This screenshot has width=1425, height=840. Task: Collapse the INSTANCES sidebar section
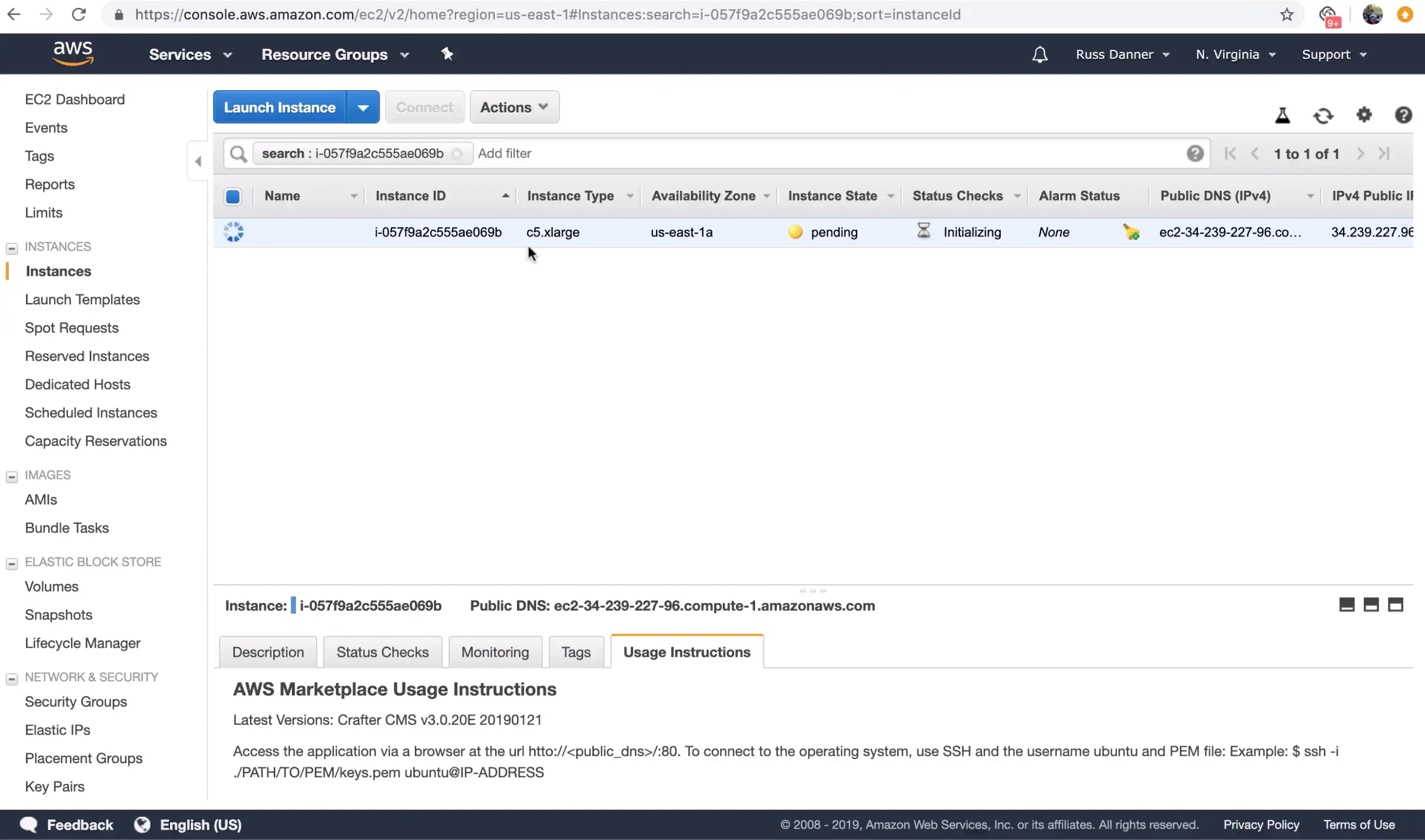[x=11, y=248]
